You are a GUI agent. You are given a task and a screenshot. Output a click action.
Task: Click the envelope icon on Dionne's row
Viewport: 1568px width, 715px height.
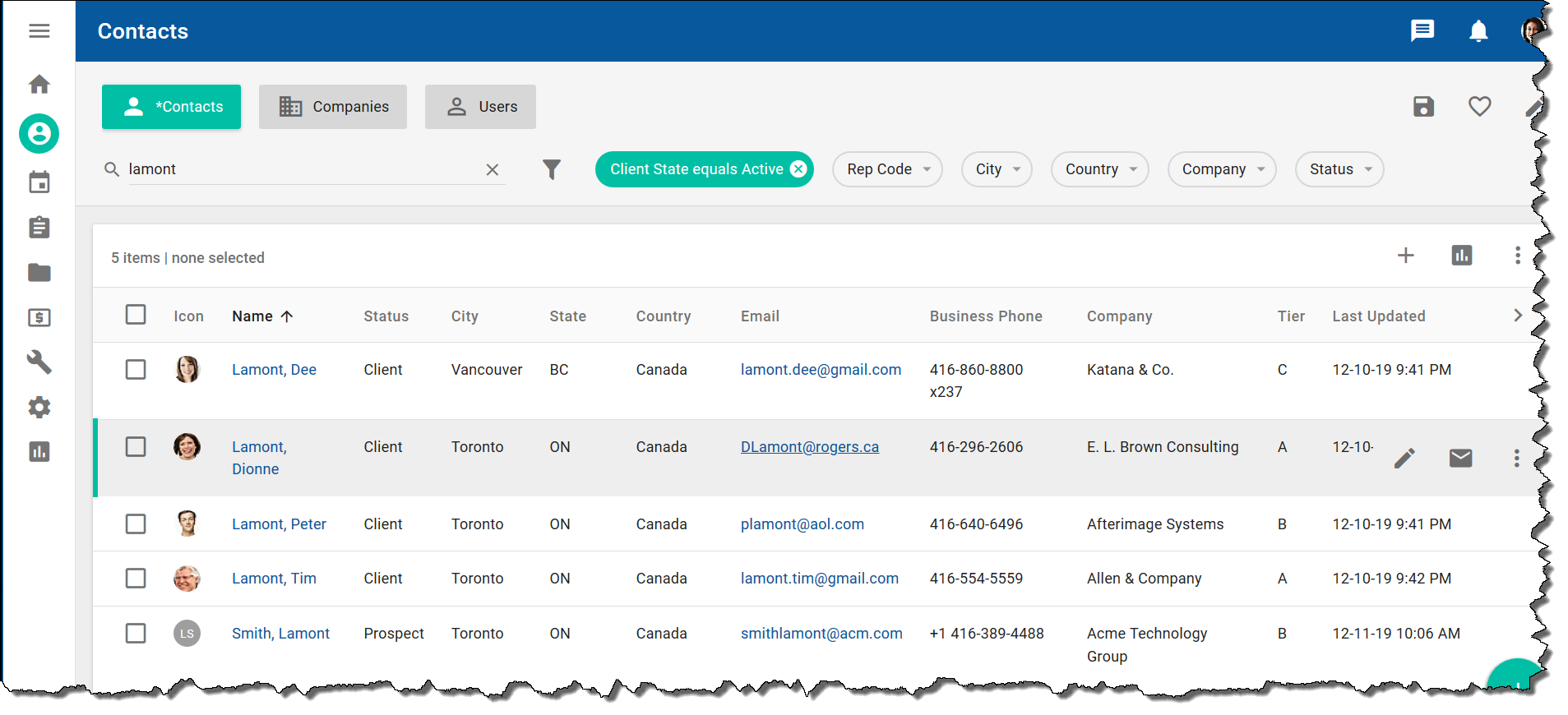pos(1460,459)
